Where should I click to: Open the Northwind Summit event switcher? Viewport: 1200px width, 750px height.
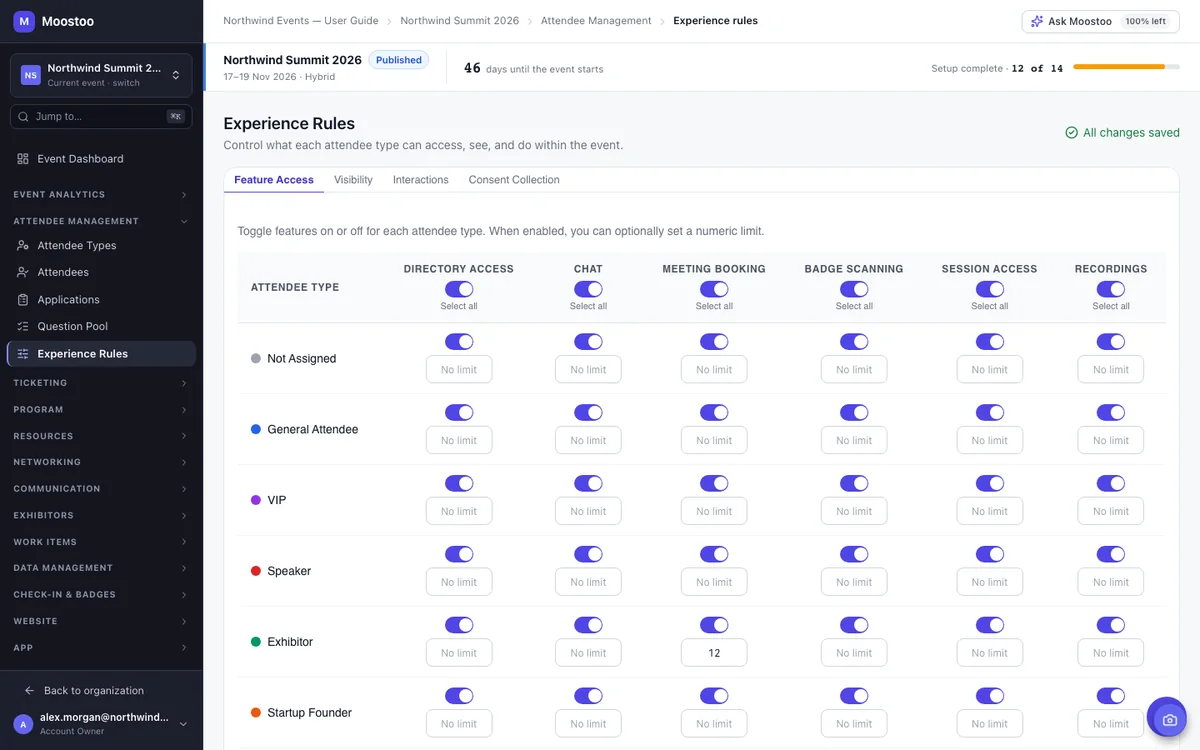click(x=101, y=75)
